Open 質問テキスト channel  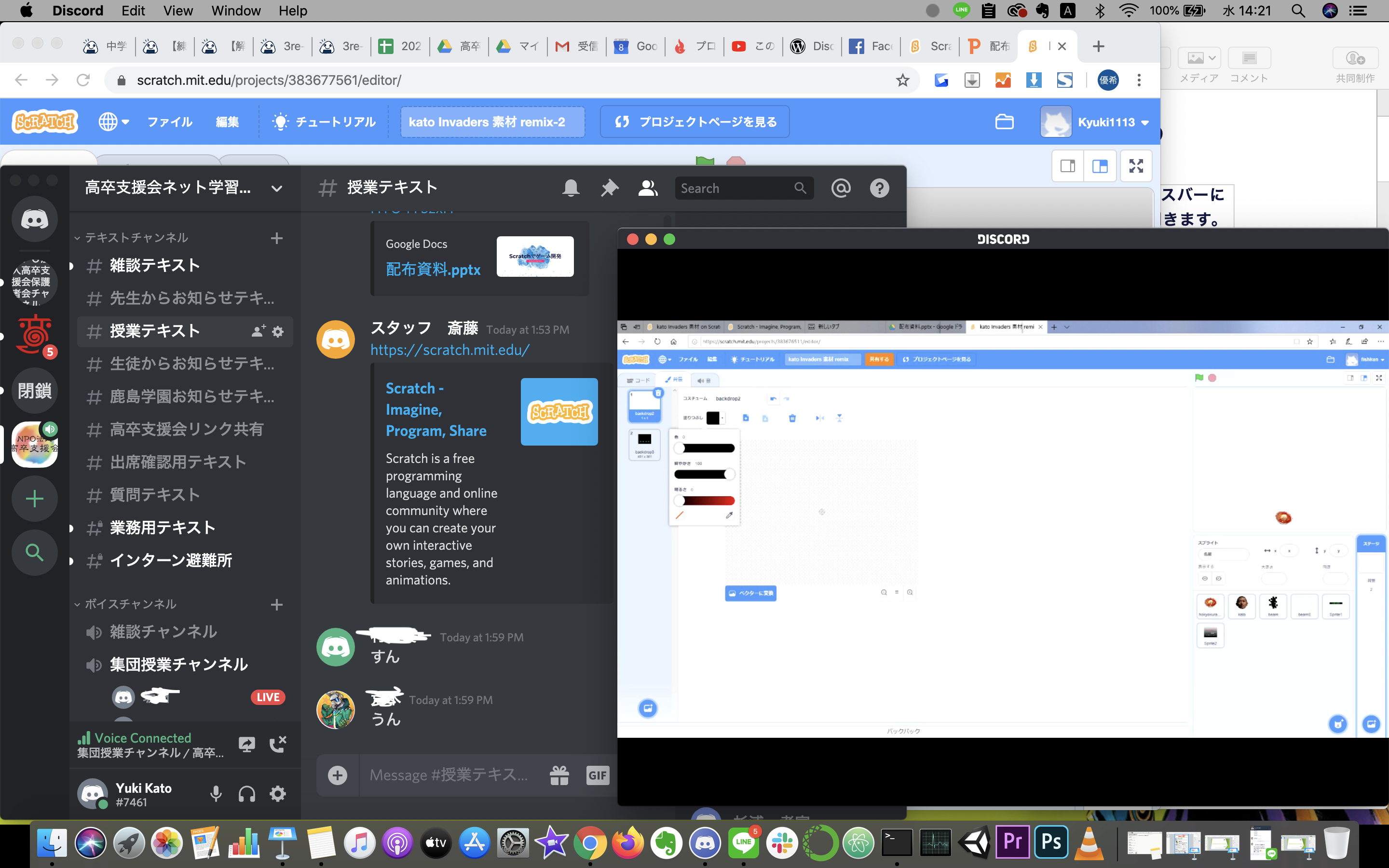[x=155, y=494]
